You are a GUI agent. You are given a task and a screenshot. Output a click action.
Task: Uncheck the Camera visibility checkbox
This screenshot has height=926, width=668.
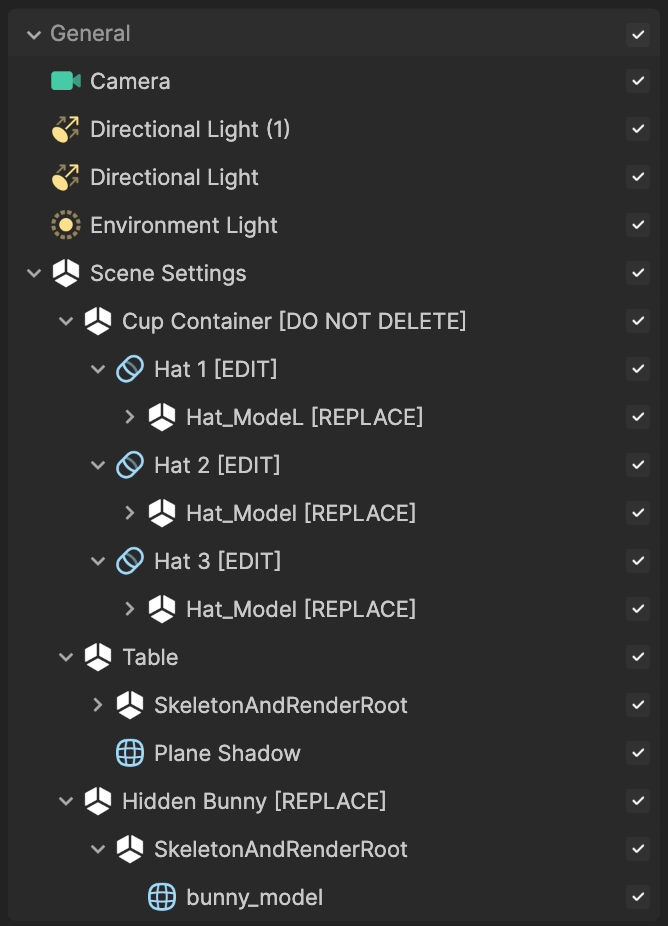pyautogui.click(x=638, y=81)
